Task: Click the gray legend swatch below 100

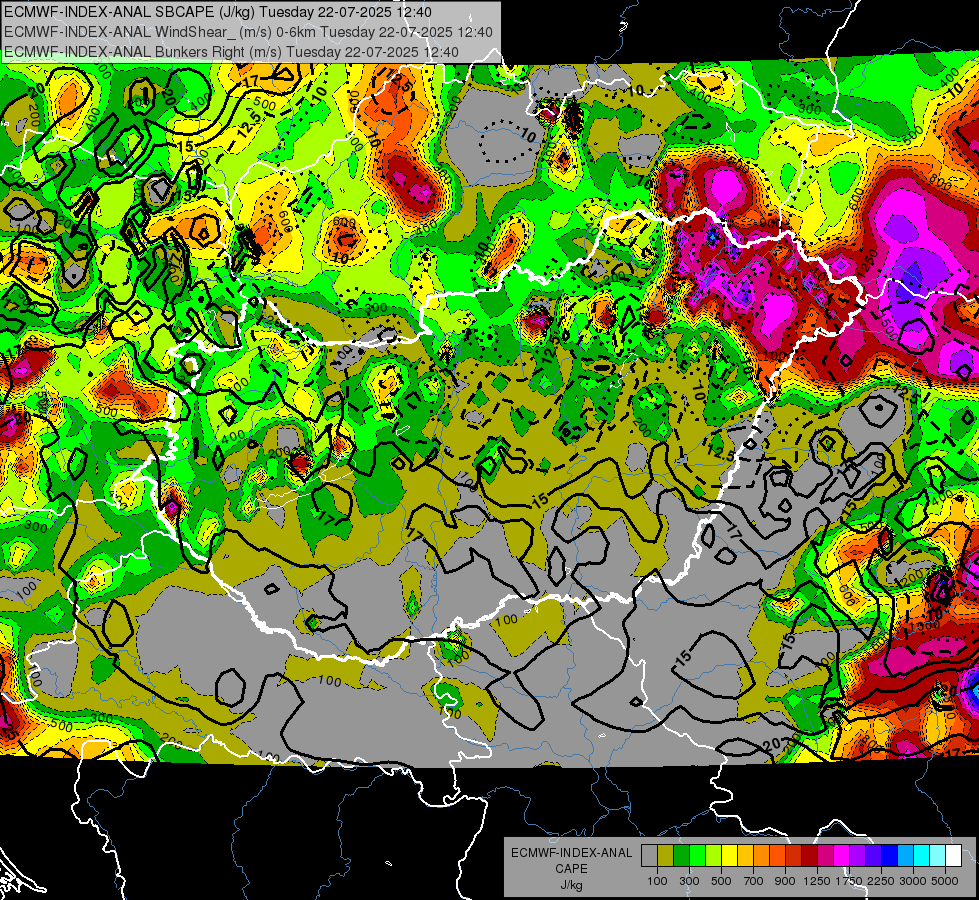Action: coord(649,856)
